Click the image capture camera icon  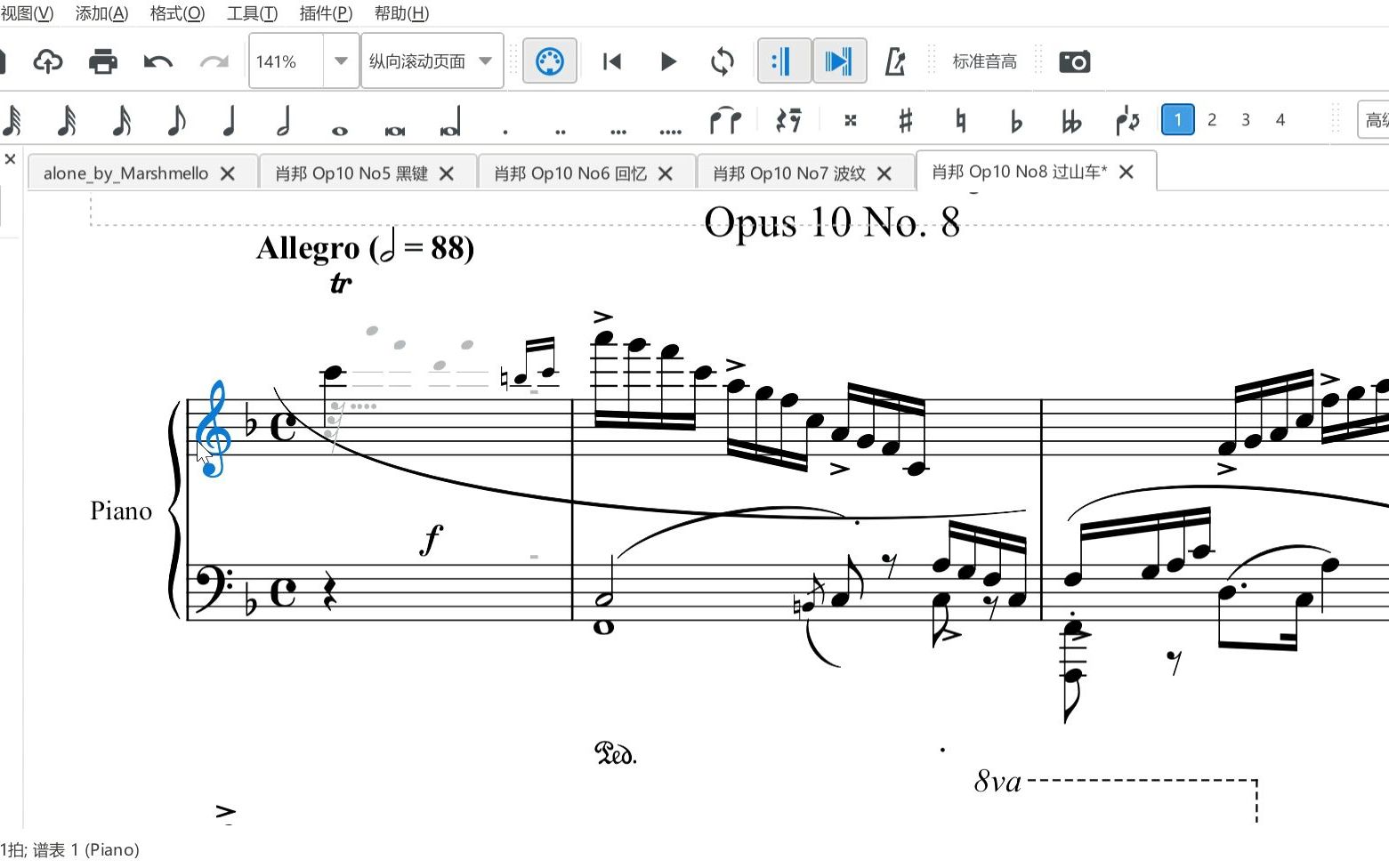click(1075, 61)
